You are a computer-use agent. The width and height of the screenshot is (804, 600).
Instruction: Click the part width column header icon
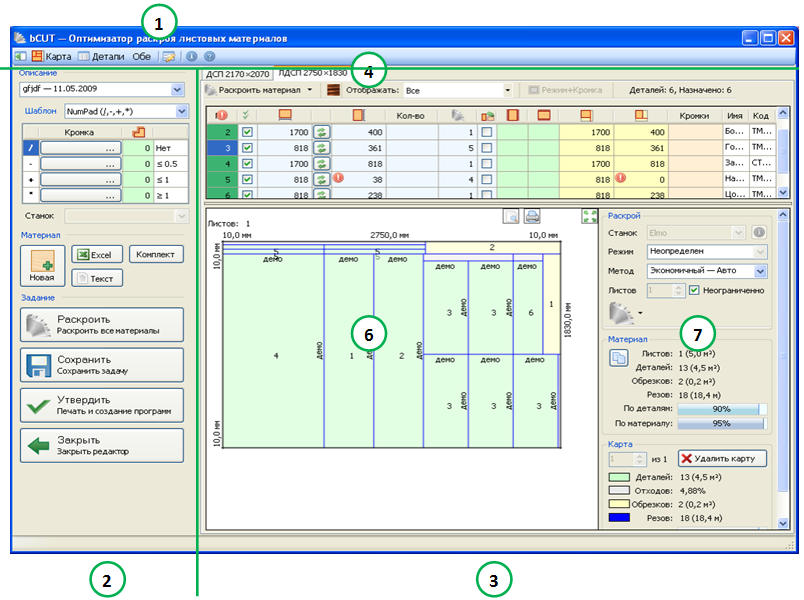[359, 115]
